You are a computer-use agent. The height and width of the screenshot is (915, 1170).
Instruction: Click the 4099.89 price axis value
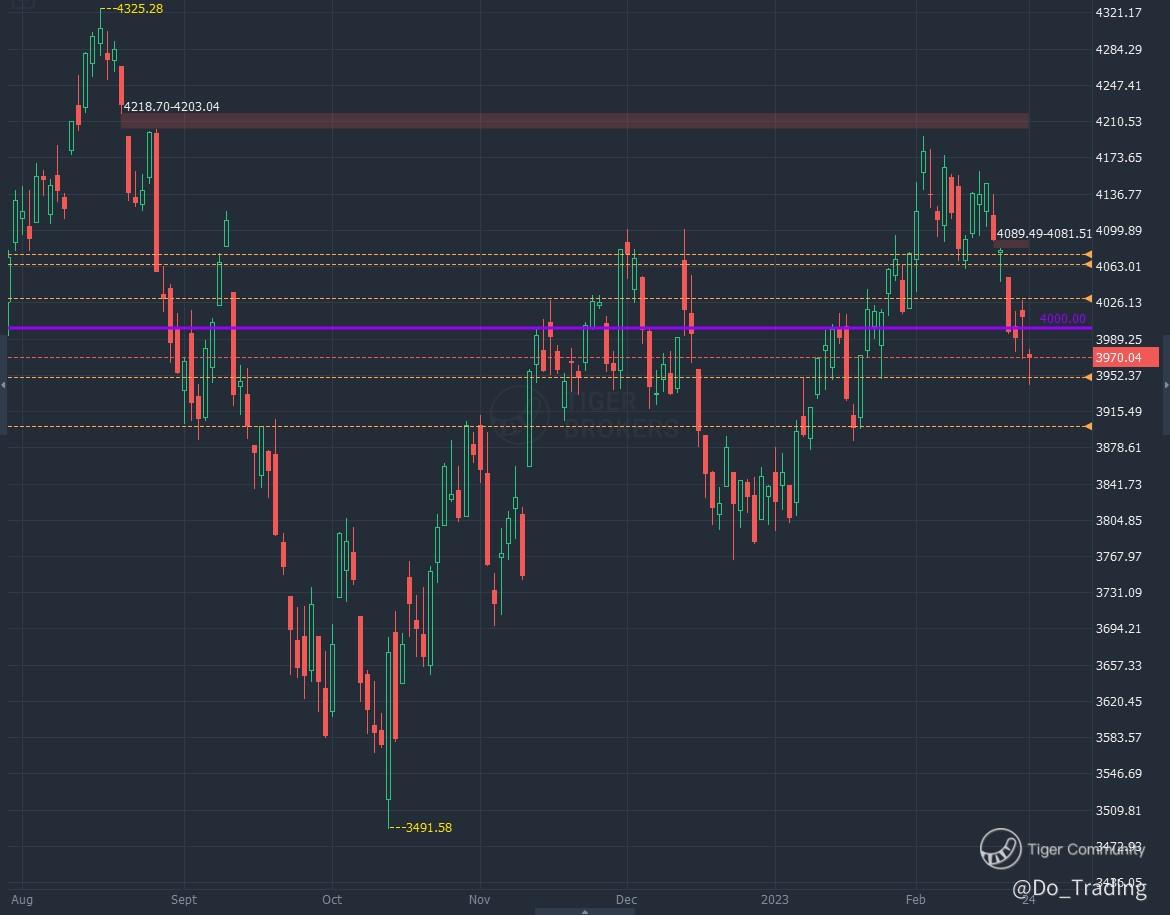coord(1119,230)
